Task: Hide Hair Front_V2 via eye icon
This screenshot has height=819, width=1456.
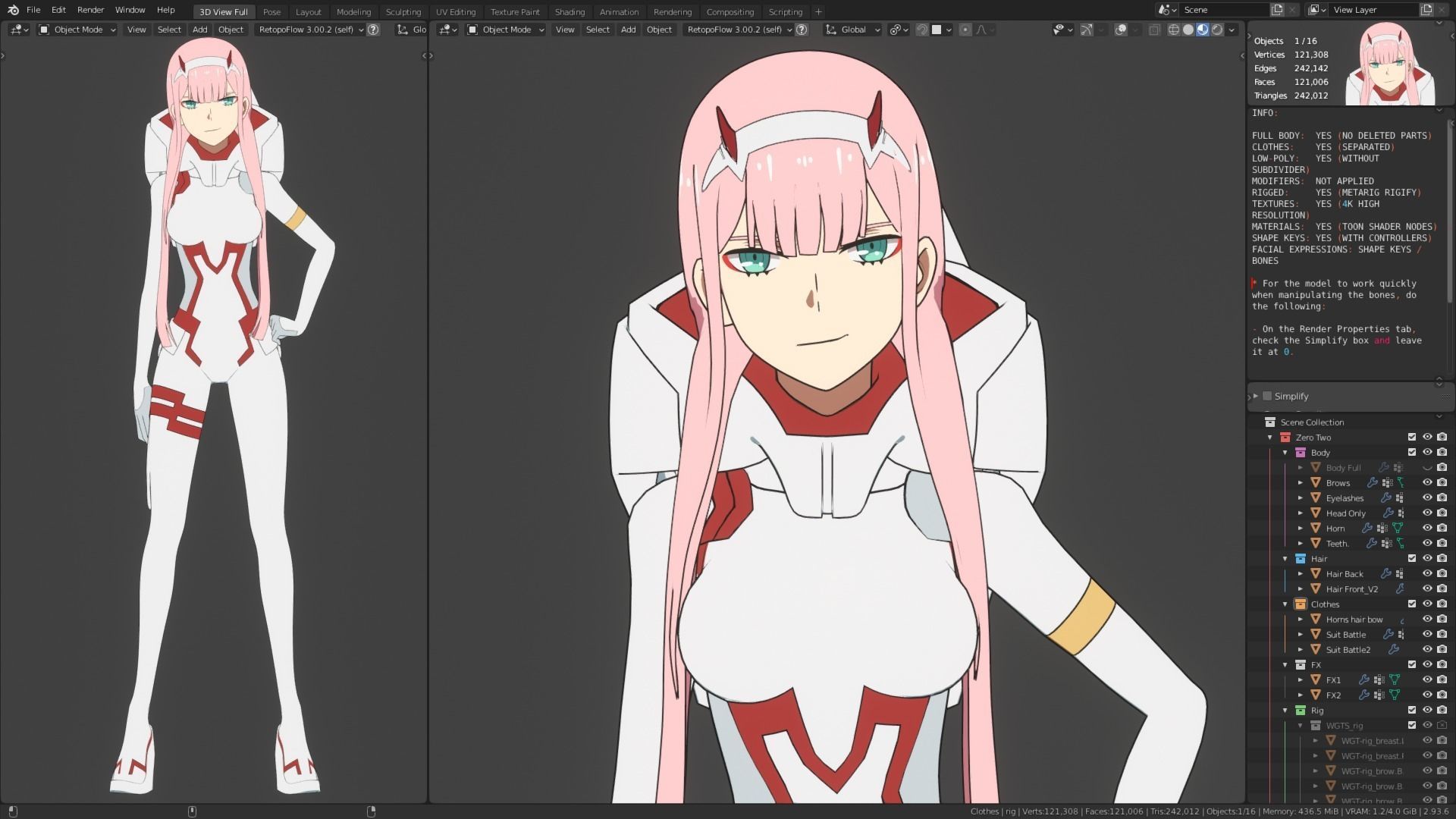Action: 1427,588
